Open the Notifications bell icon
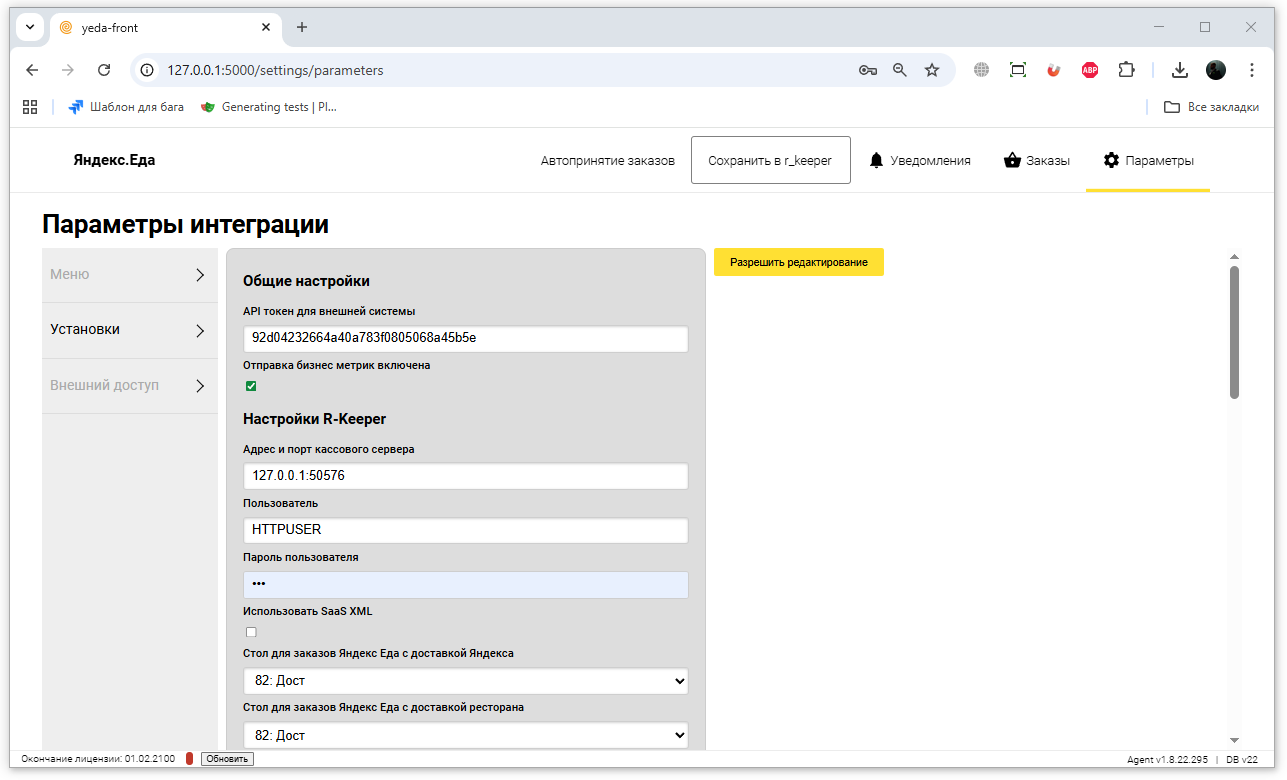Viewport: 1287px width, 780px height. (877, 161)
